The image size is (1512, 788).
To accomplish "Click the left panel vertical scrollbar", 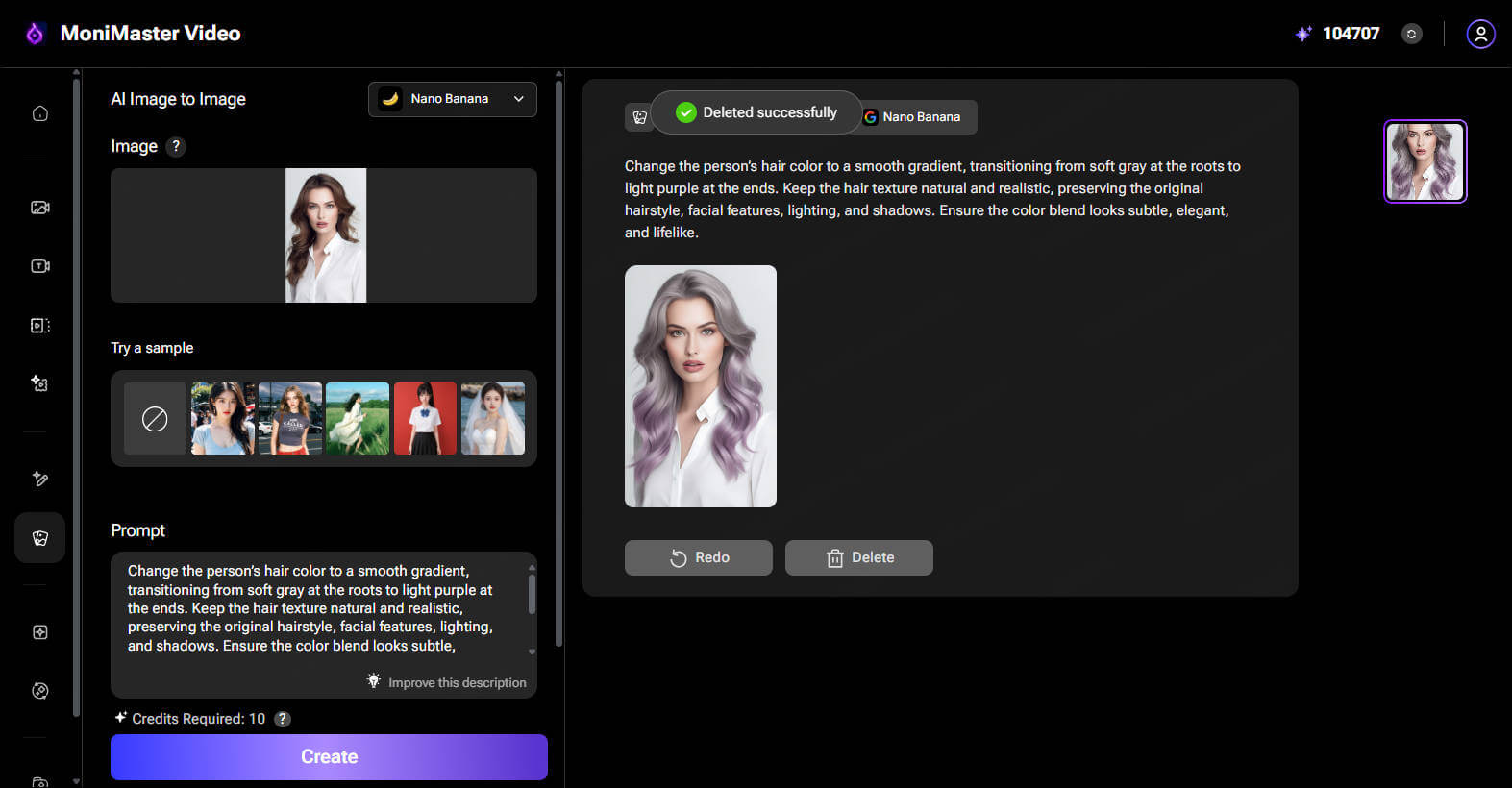I will pyautogui.click(x=558, y=365).
